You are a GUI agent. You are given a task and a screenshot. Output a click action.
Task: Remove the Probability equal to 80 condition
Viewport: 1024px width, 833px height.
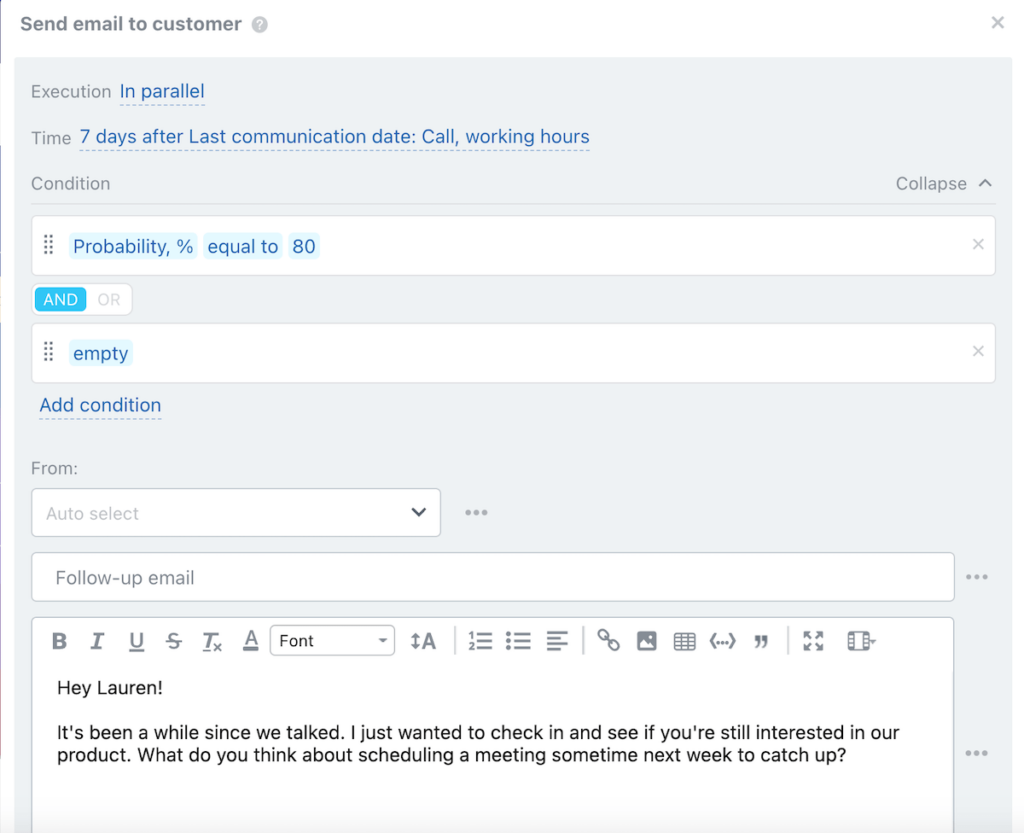[x=978, y=244]
